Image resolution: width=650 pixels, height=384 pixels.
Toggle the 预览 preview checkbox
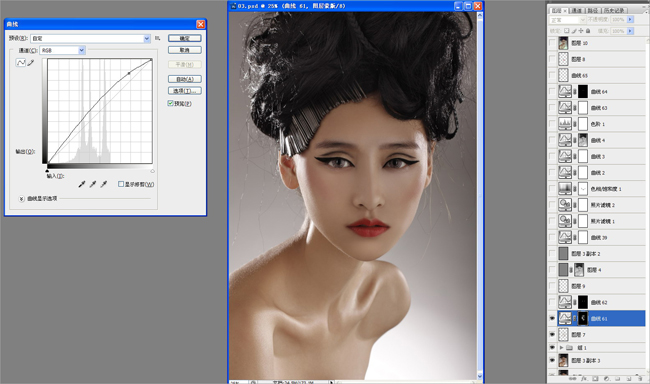170,103
